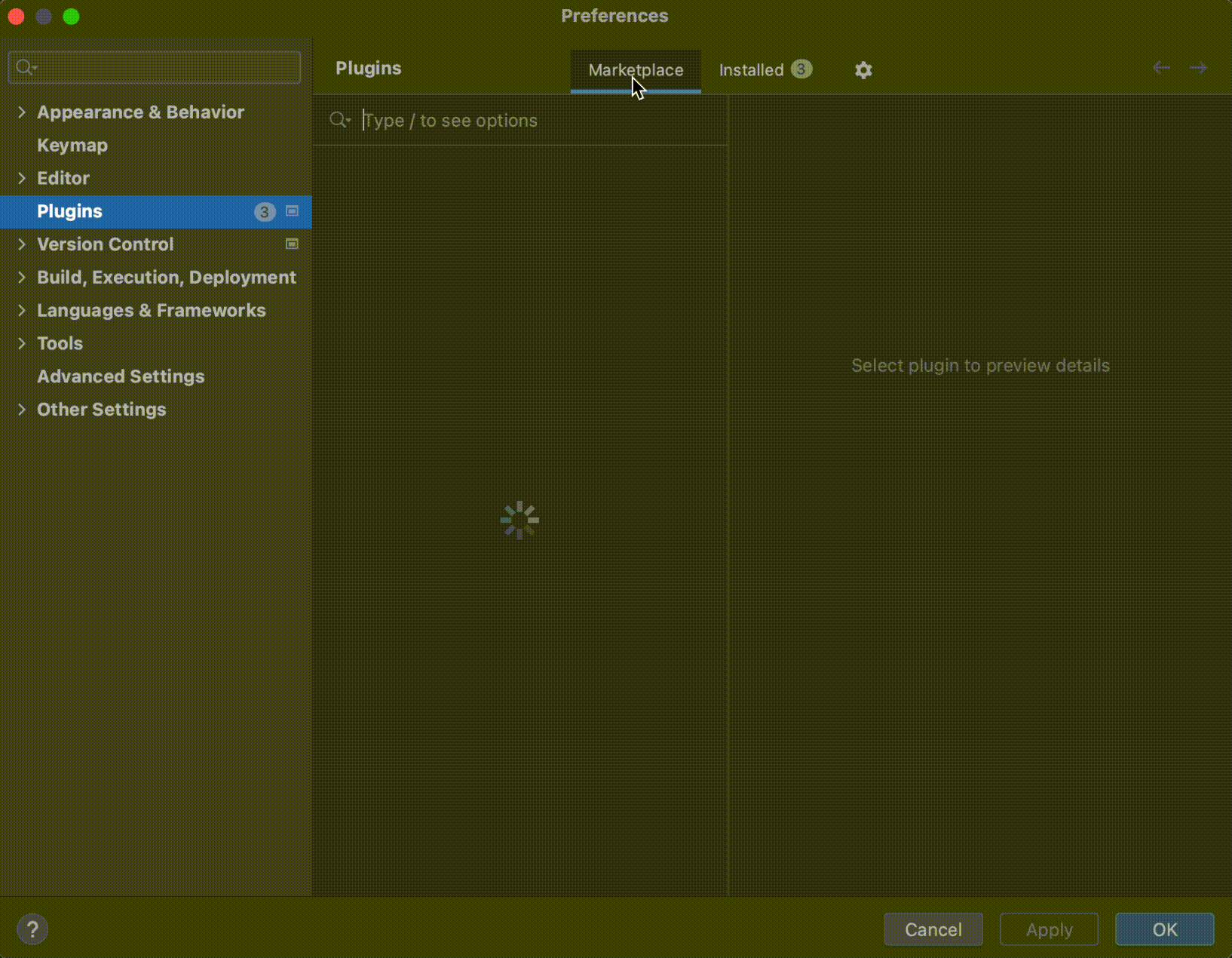Viewport: 1232px width, 958px height.
Task: Expand the Editor section
Action: 22,178
